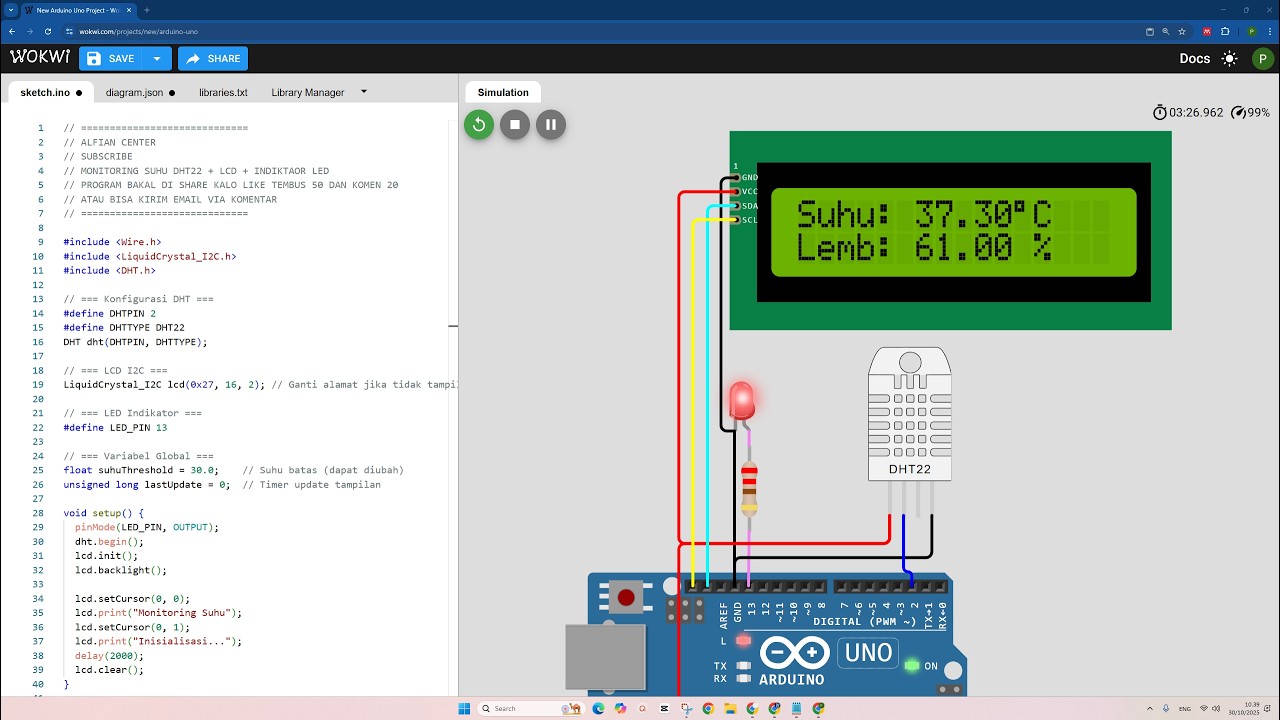Viewport: 1280px width, 720px height.
Task: Bookmark this page with the star icon
Action: pos(1182,31)
